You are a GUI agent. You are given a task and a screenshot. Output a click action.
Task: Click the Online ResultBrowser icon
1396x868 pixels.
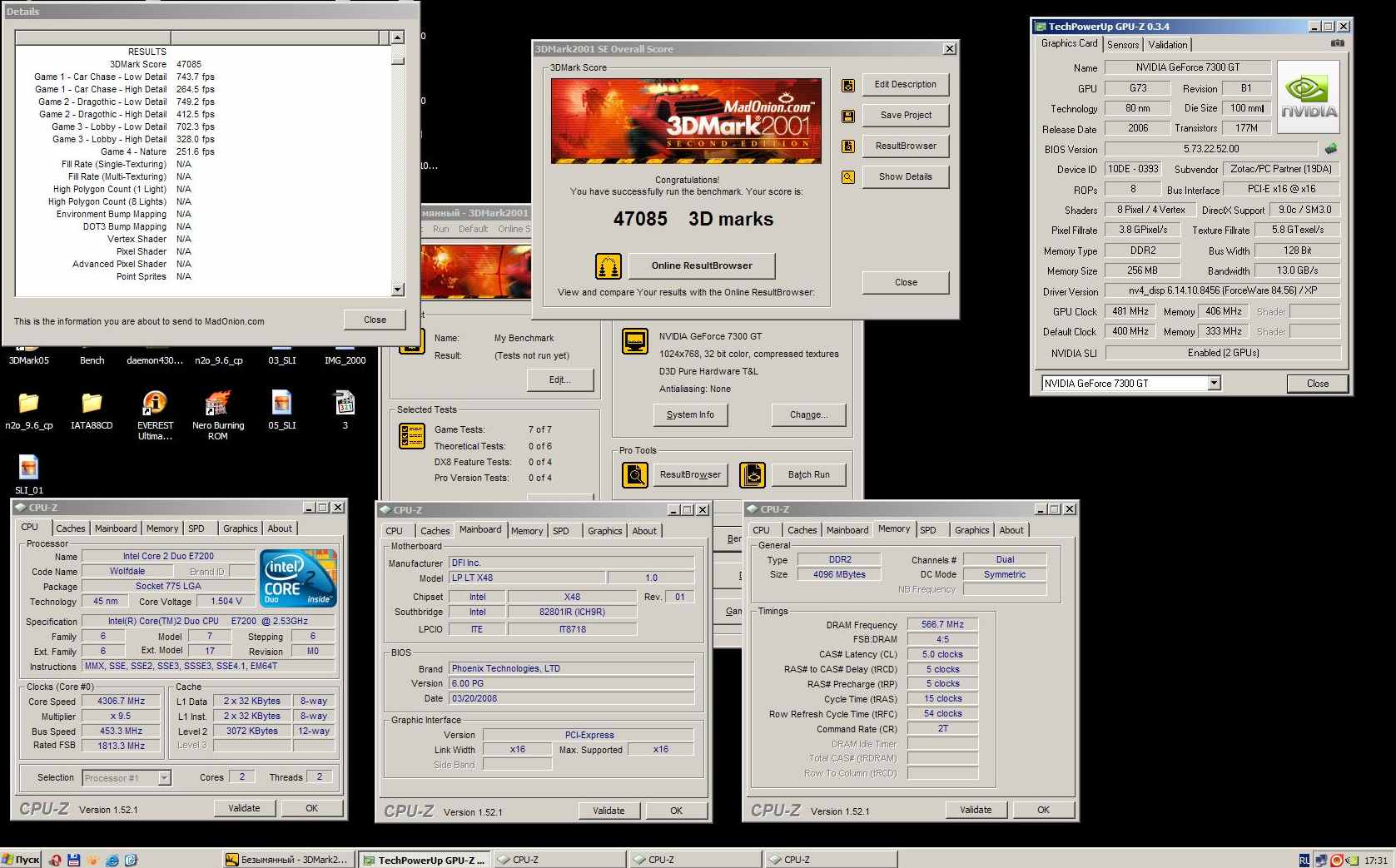[609, 266]
